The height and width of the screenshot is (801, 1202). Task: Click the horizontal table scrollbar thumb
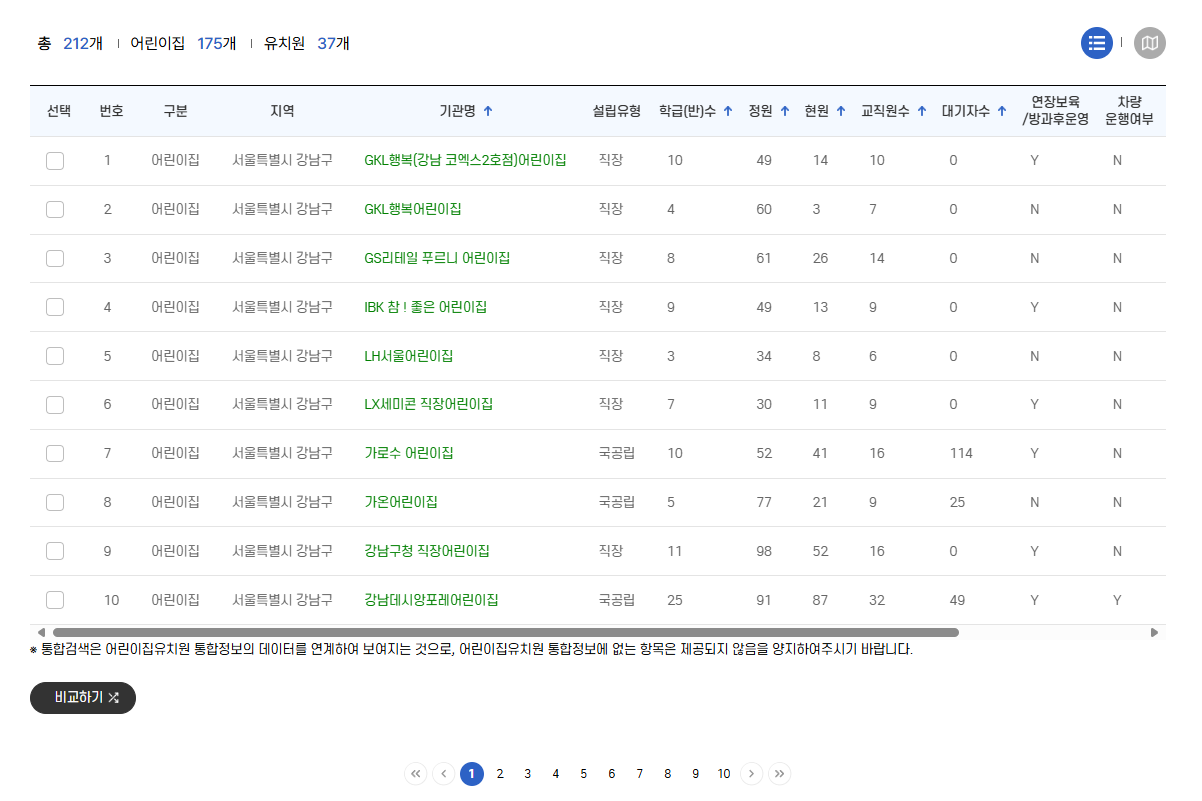(506, 632)
